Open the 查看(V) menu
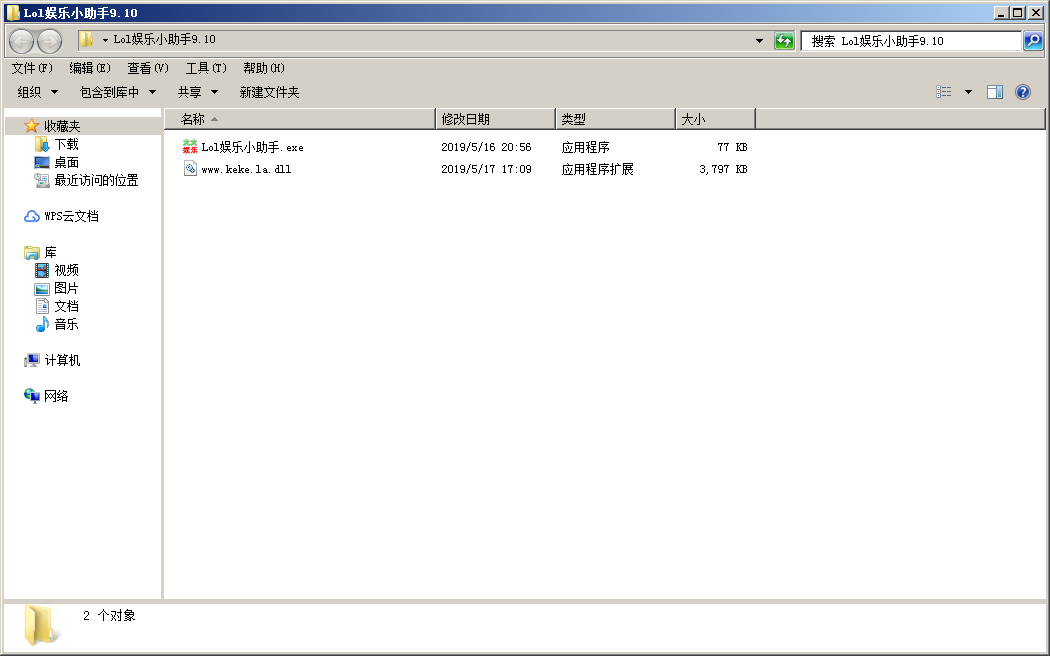This screenshot has height=656, width=1050. point(148,68)
